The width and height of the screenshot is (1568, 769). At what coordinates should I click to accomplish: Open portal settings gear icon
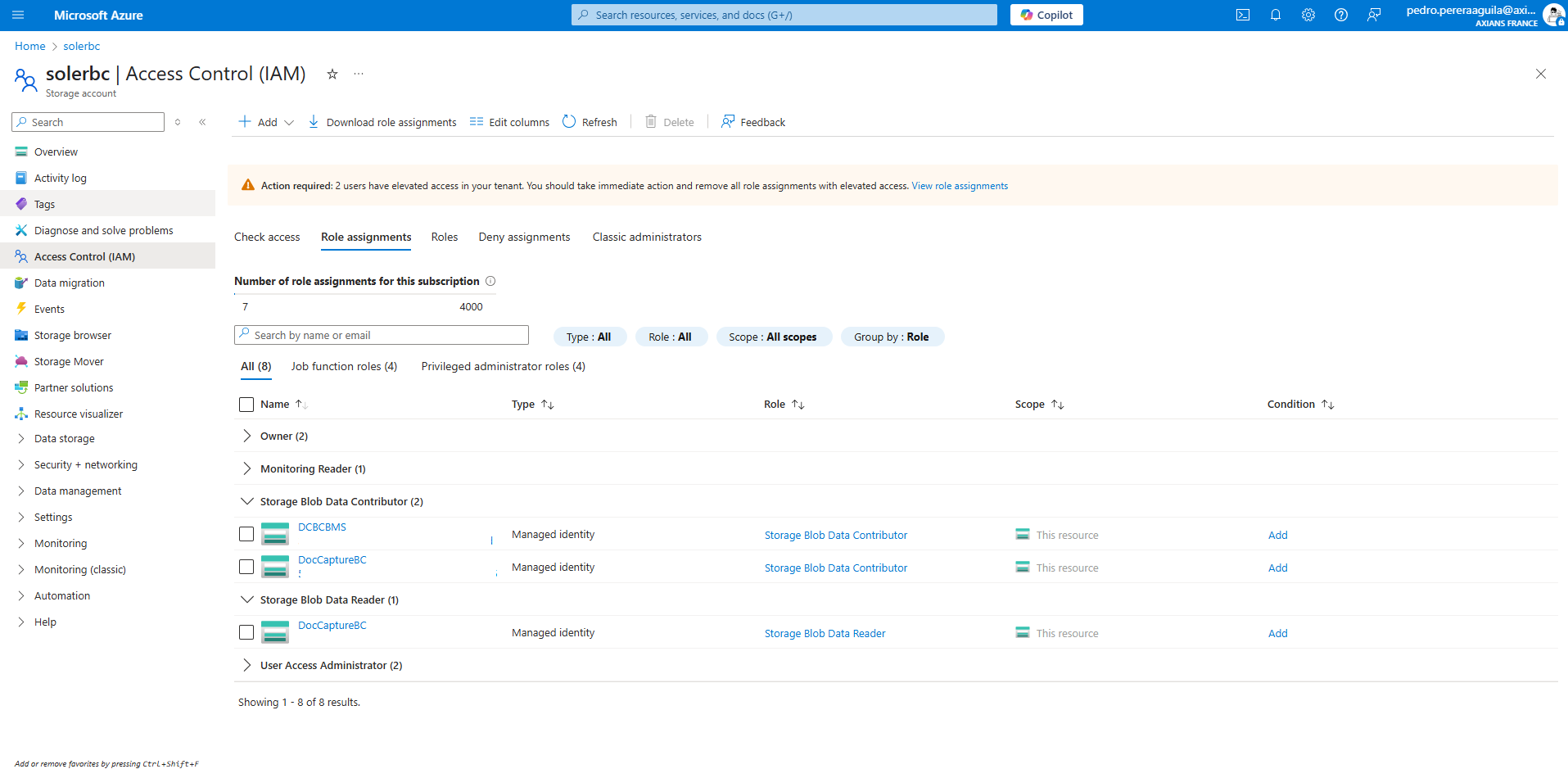tap(1308, 15)
